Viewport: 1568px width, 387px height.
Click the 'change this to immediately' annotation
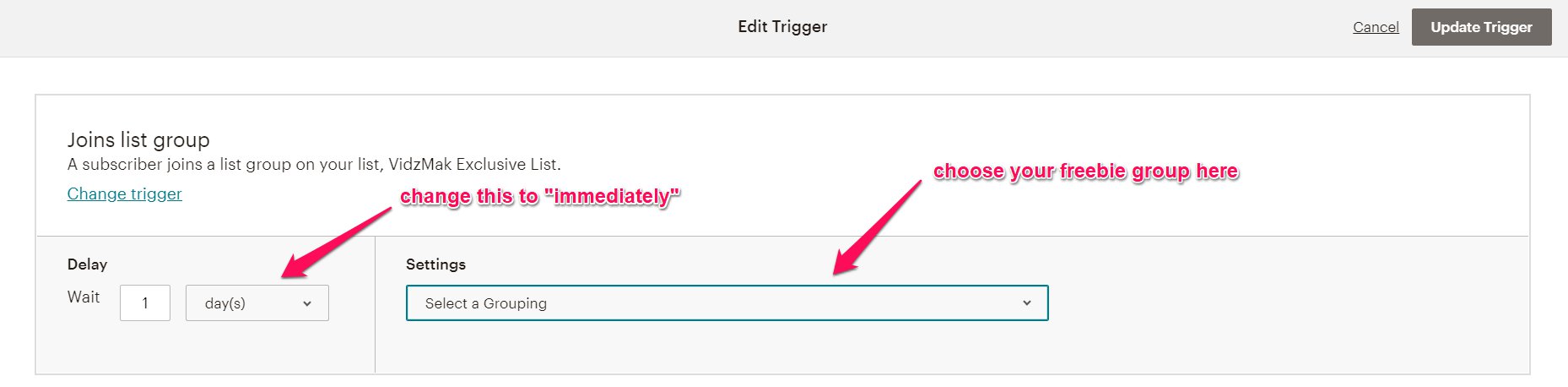[x=539, y=196]
